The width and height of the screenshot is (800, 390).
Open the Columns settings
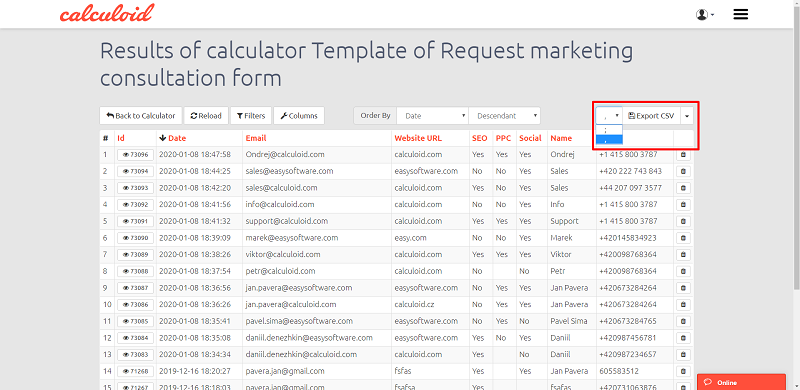pyautogui.click(x=299, y=116)
